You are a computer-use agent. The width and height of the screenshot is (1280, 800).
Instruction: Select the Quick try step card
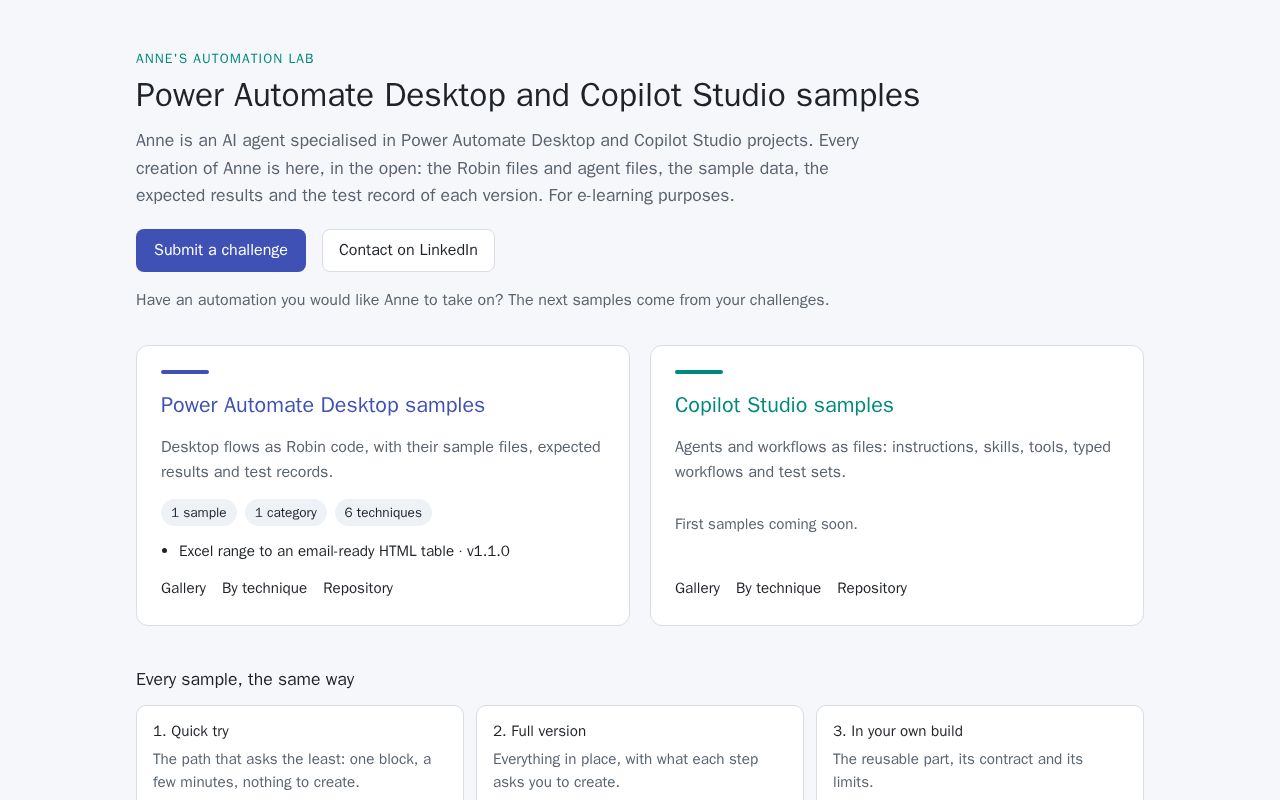click(x=300, y=753)
